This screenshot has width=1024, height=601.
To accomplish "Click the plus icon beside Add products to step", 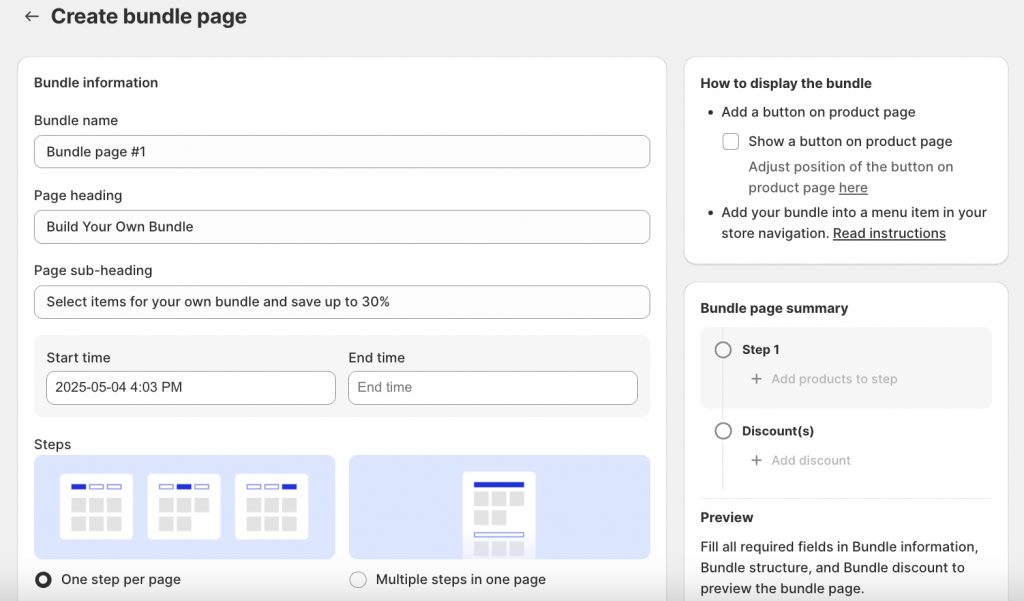I will [756, 379].
